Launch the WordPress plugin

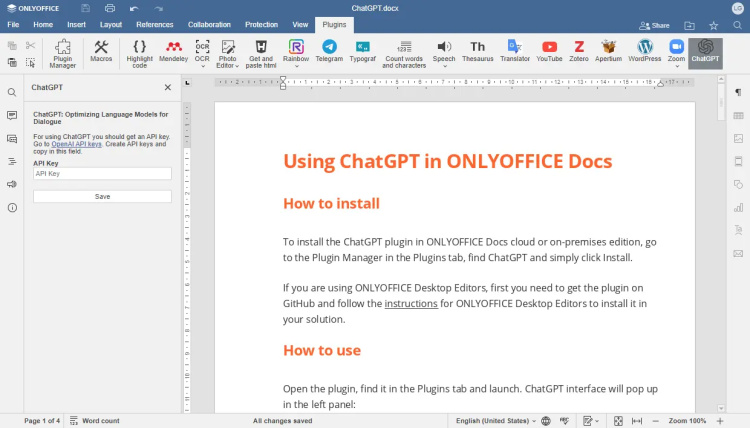[x=645, y=51]
